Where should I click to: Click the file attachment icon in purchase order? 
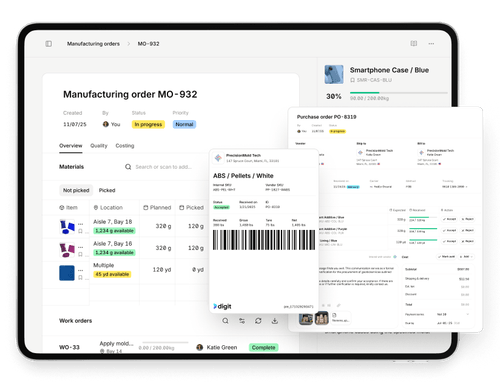click(334, 315)
